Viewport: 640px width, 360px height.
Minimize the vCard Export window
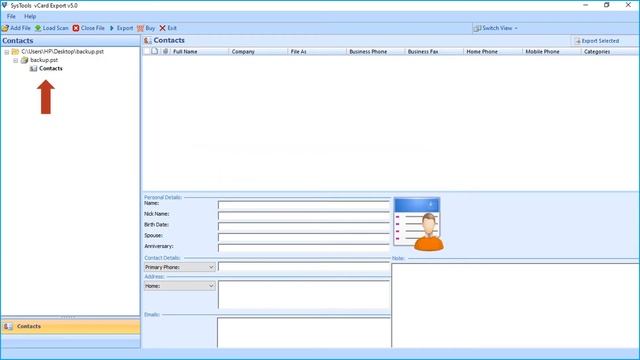pos(586,5)
